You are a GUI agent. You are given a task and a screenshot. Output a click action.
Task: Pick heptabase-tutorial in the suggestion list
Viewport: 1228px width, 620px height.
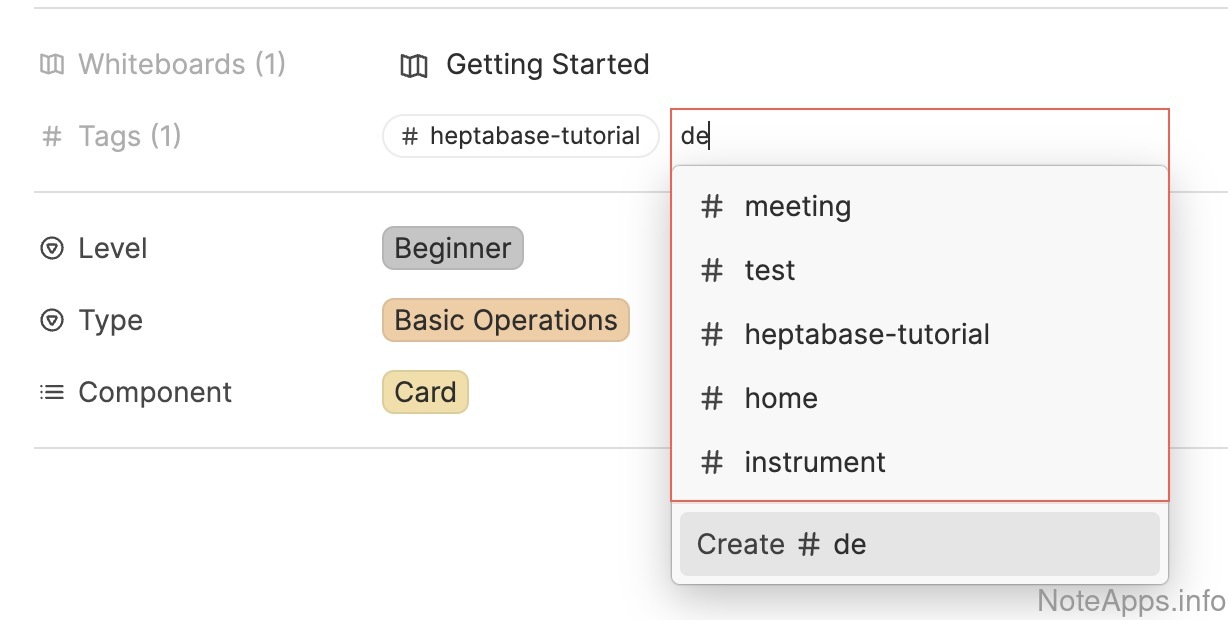tap(866, 335)
